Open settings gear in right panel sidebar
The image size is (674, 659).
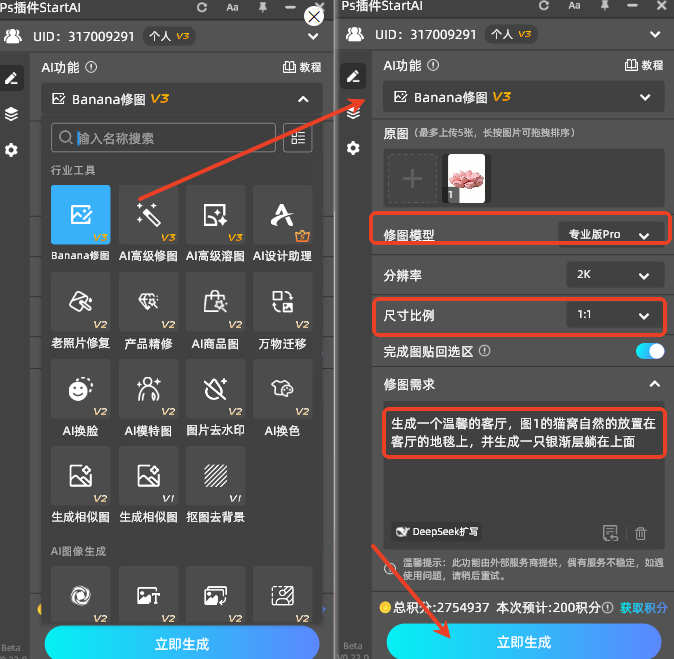[x=353, y=148]
